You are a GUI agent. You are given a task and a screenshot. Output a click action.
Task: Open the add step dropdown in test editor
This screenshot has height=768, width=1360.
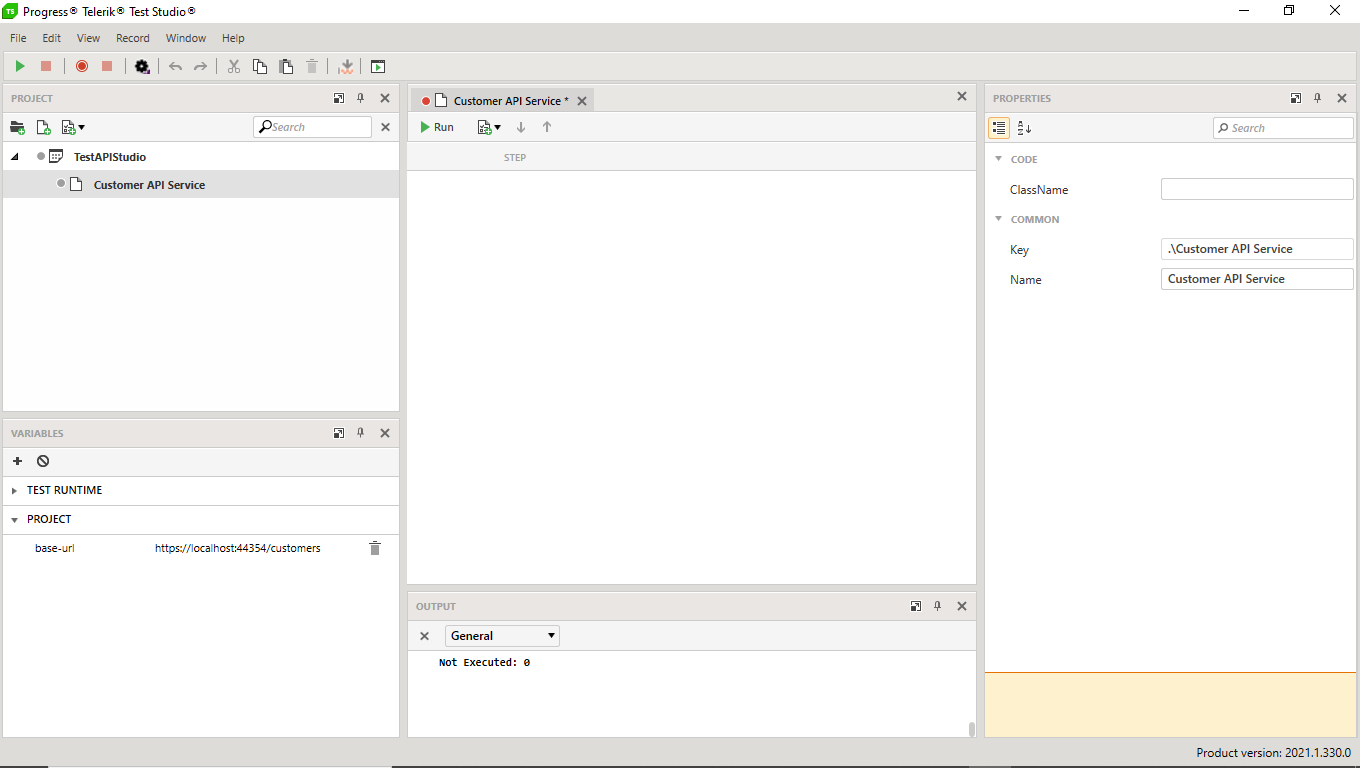point(489,127)
